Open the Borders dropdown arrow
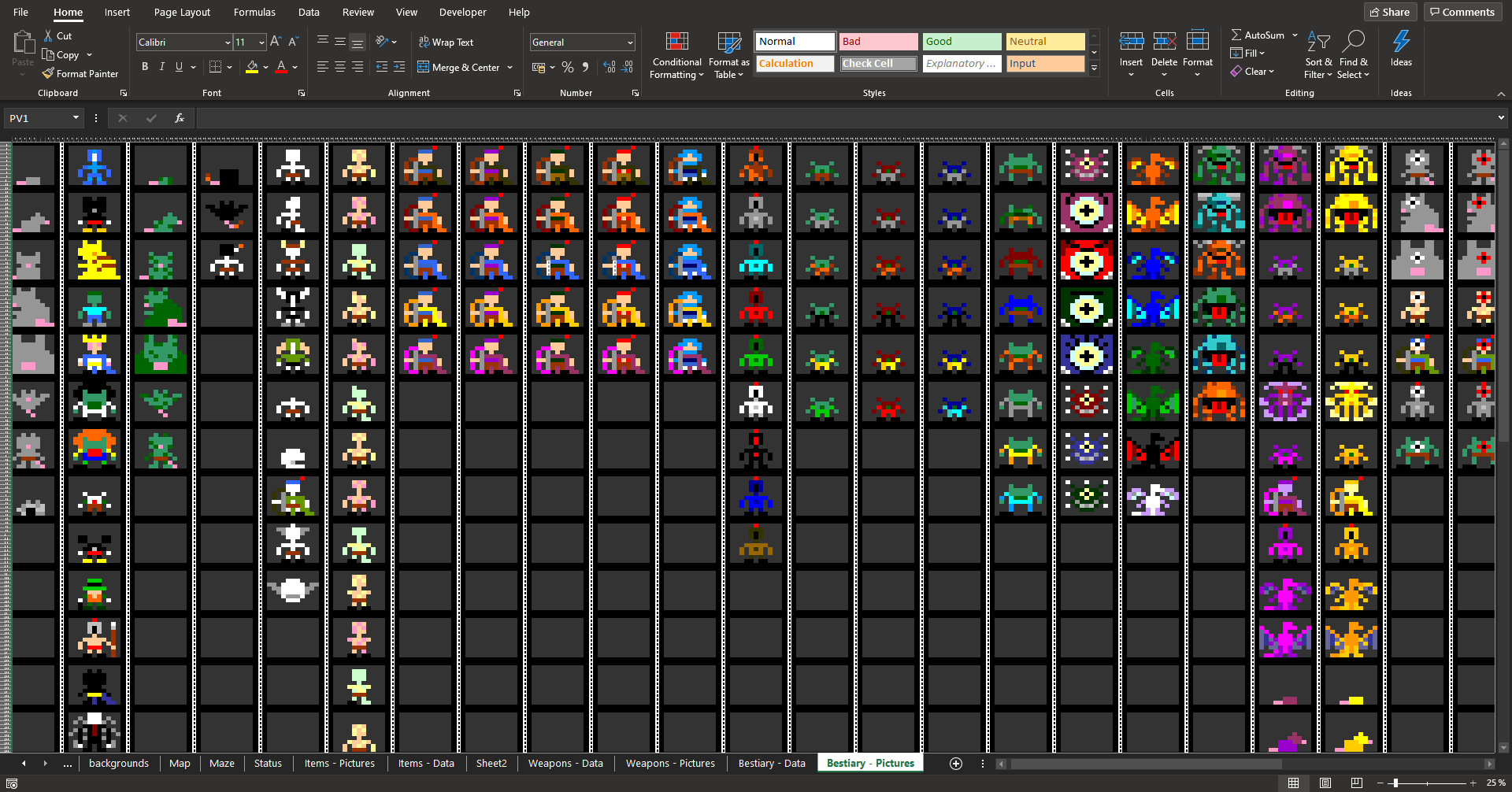The width and height of the screenshot is (1512, 792). [229, 68]
